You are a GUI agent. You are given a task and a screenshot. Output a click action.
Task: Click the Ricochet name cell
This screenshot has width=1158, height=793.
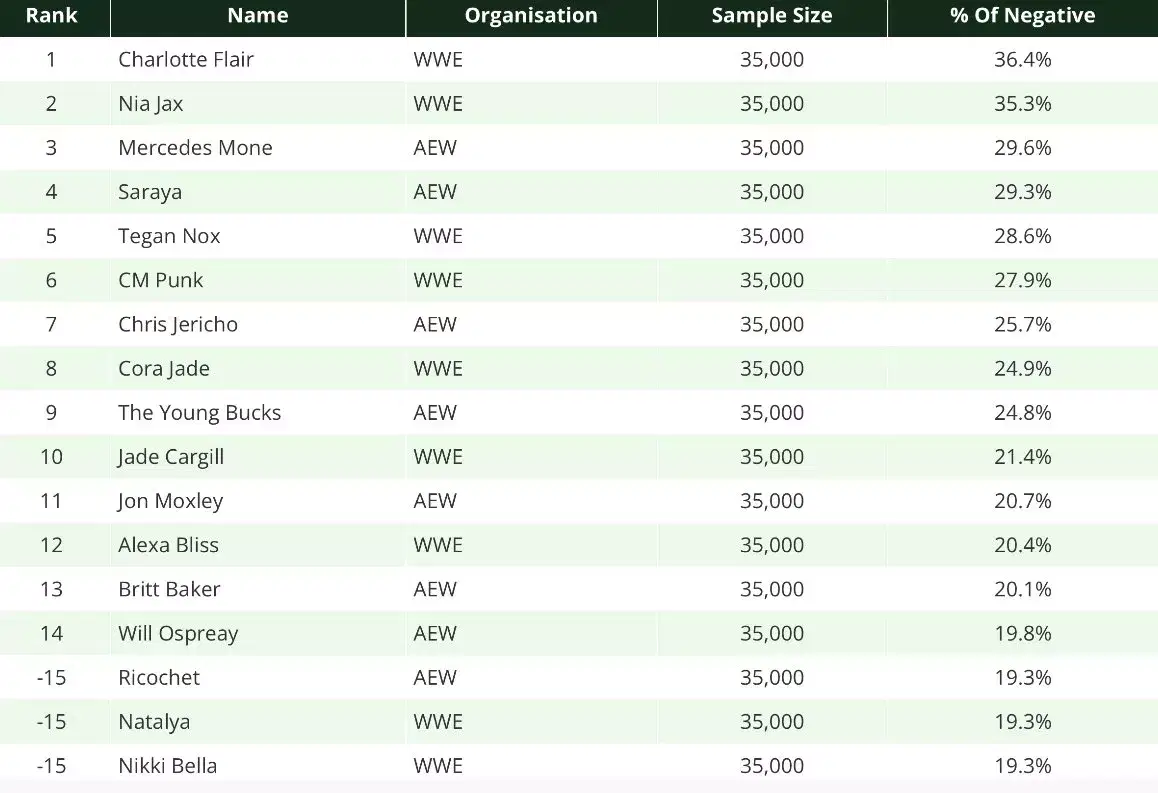point(159,678)
